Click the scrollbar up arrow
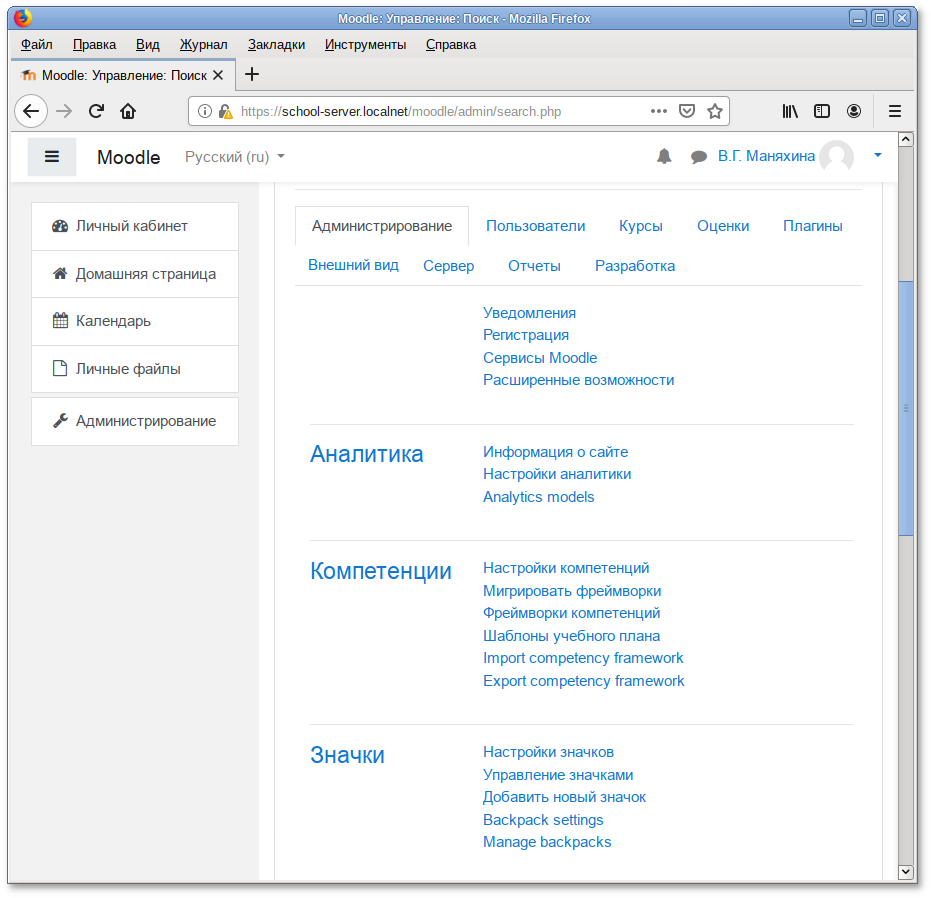This screenshot has width=931, height=898. tap(905, 140)
